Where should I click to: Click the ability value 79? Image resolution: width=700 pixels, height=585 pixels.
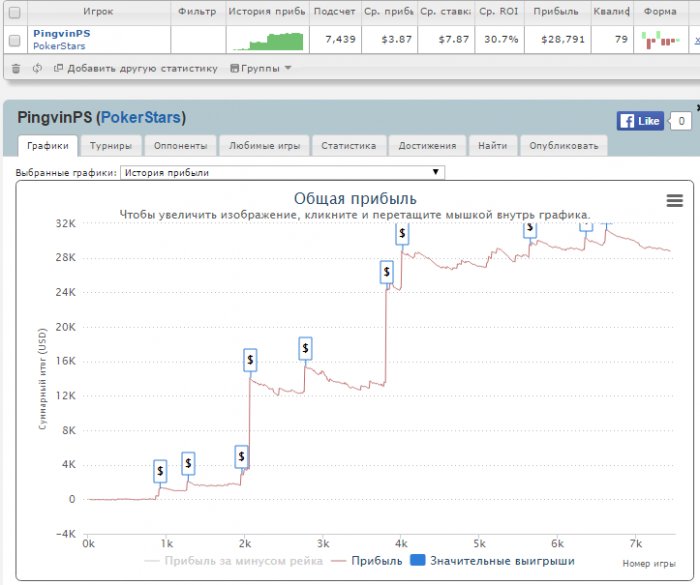621,39
